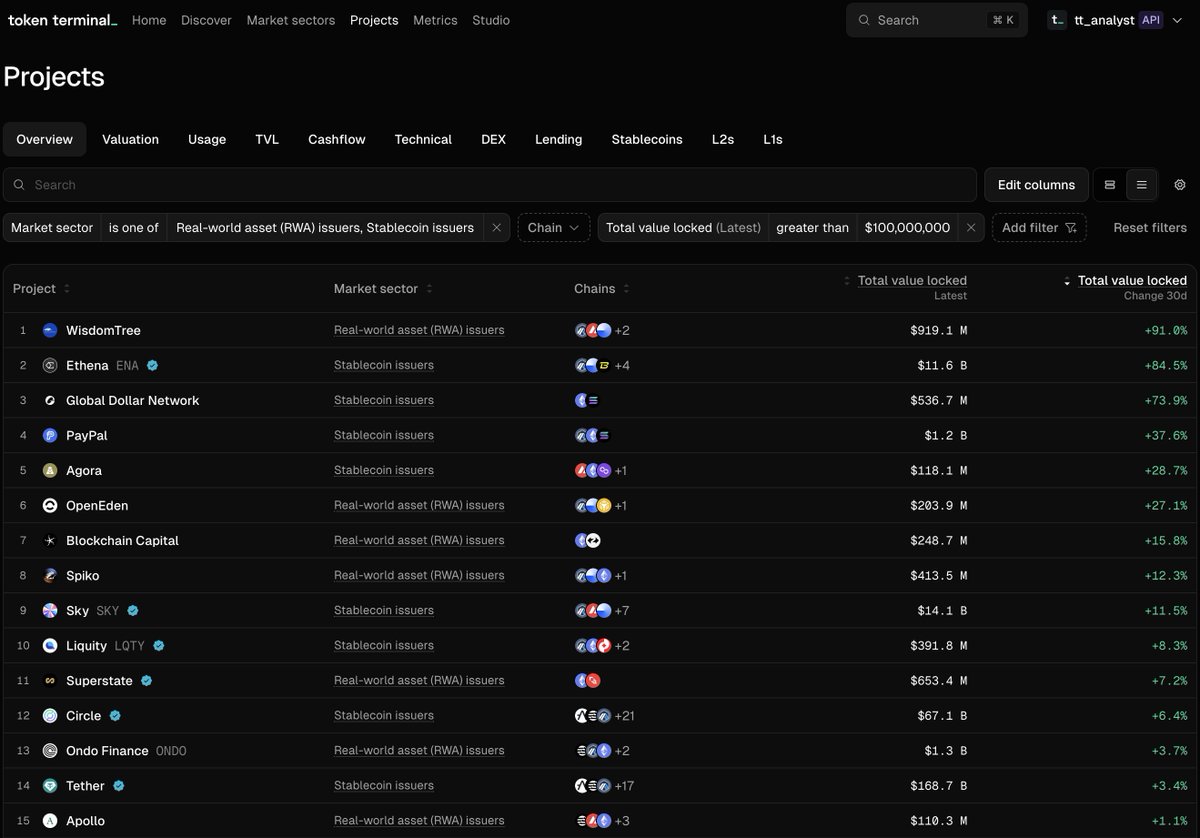Open the Chain filter dropdown
Image resolution: width=1200 pixels, height=838 pixels.
tap(554, 228)
